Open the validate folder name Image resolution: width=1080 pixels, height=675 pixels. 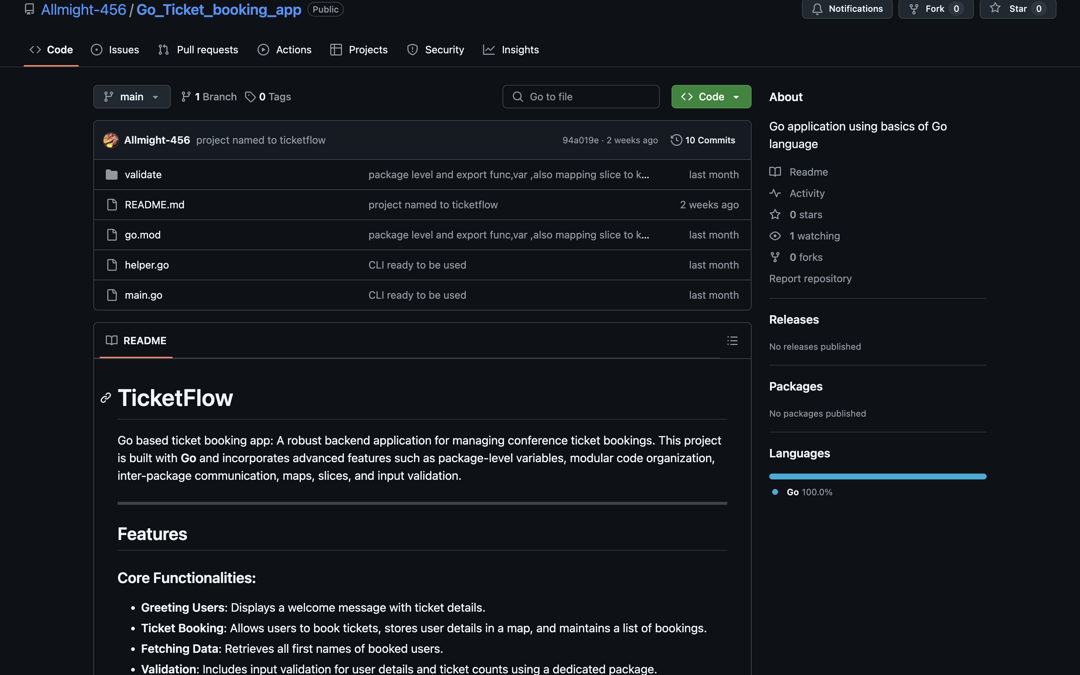[143, 175]
